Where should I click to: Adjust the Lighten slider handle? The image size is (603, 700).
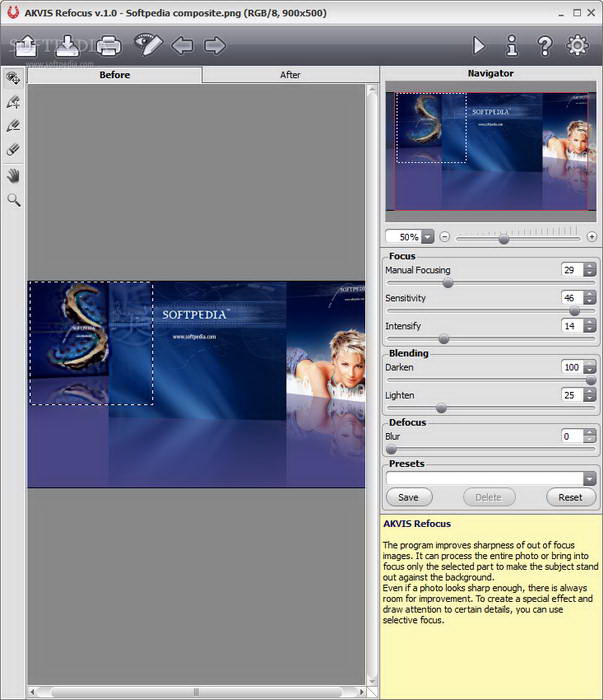click(441, 408)
